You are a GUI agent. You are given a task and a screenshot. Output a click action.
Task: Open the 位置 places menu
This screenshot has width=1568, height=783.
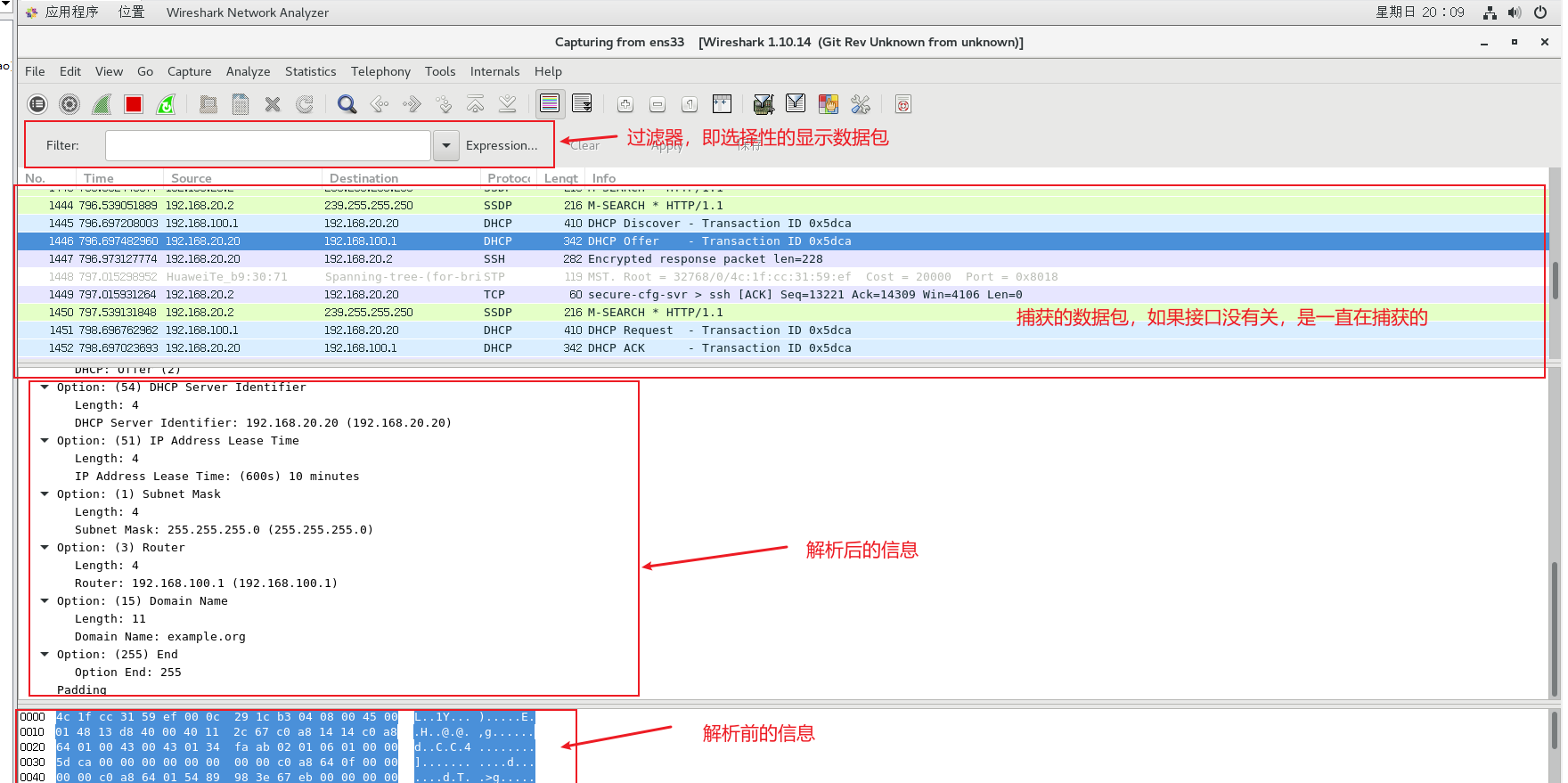[x=132, y=12]
